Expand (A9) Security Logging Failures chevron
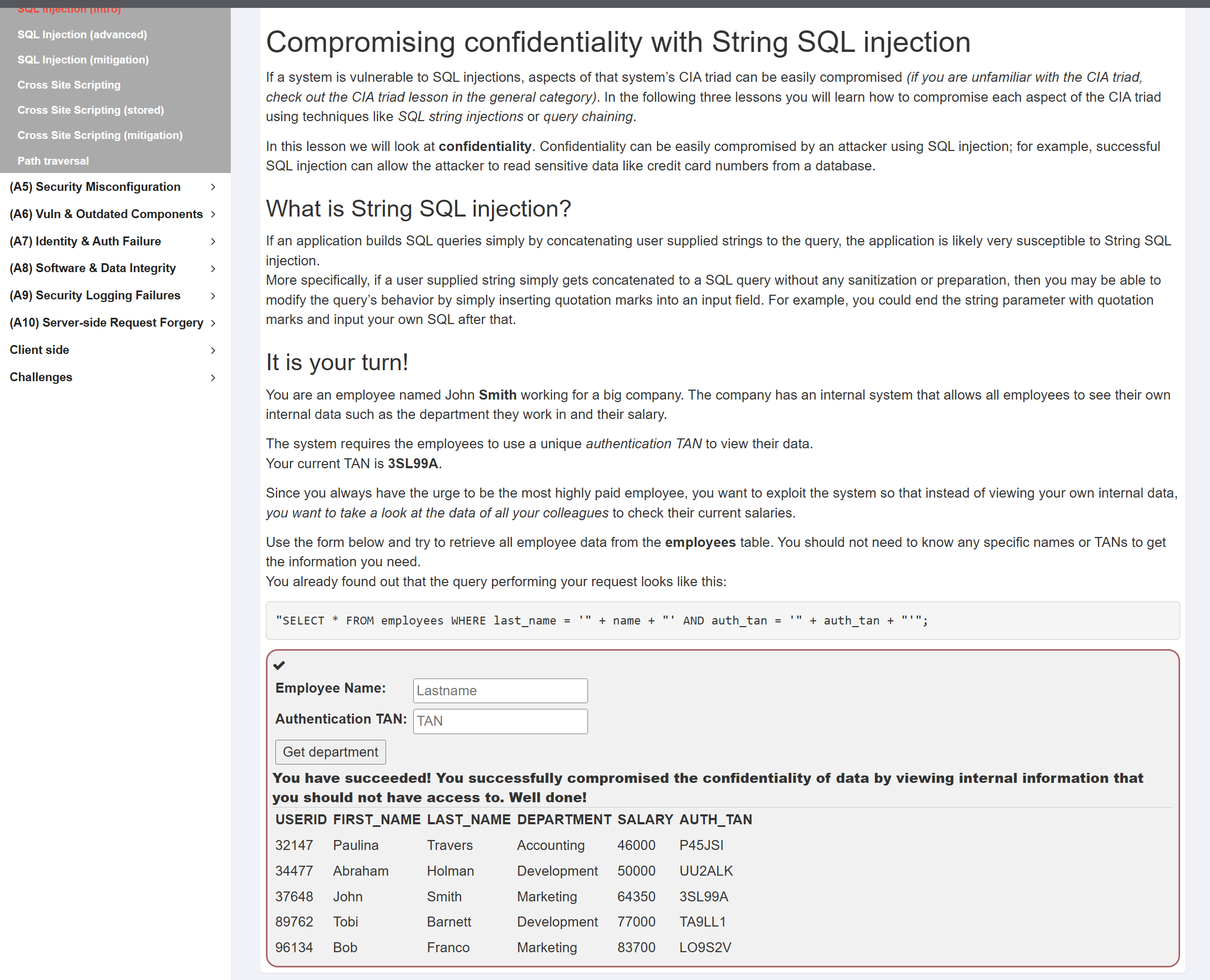This screenshot has width=1210, height=980. tap(213, 296)
